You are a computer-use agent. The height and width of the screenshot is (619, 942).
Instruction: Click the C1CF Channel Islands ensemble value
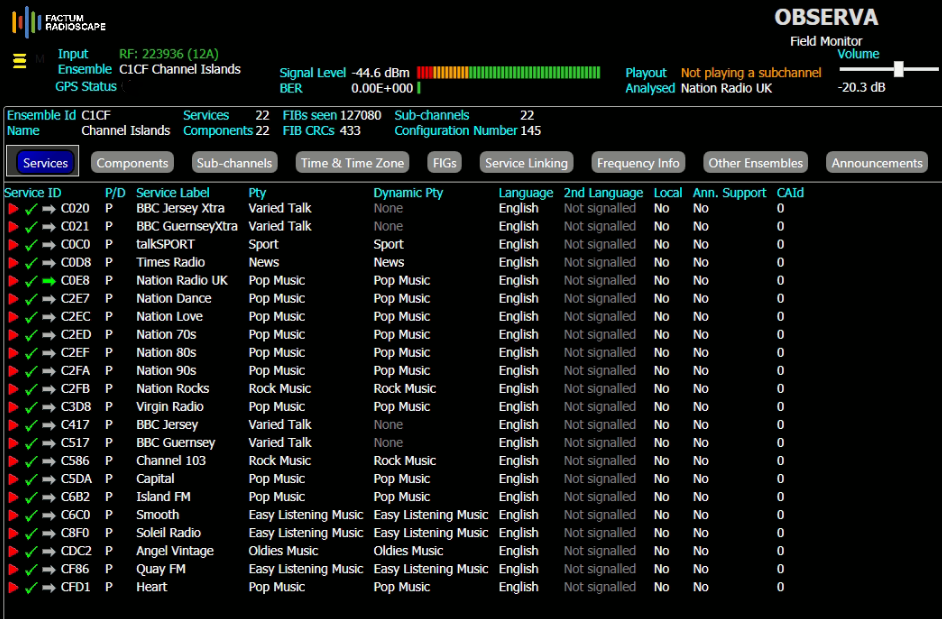tap(180, 69)
